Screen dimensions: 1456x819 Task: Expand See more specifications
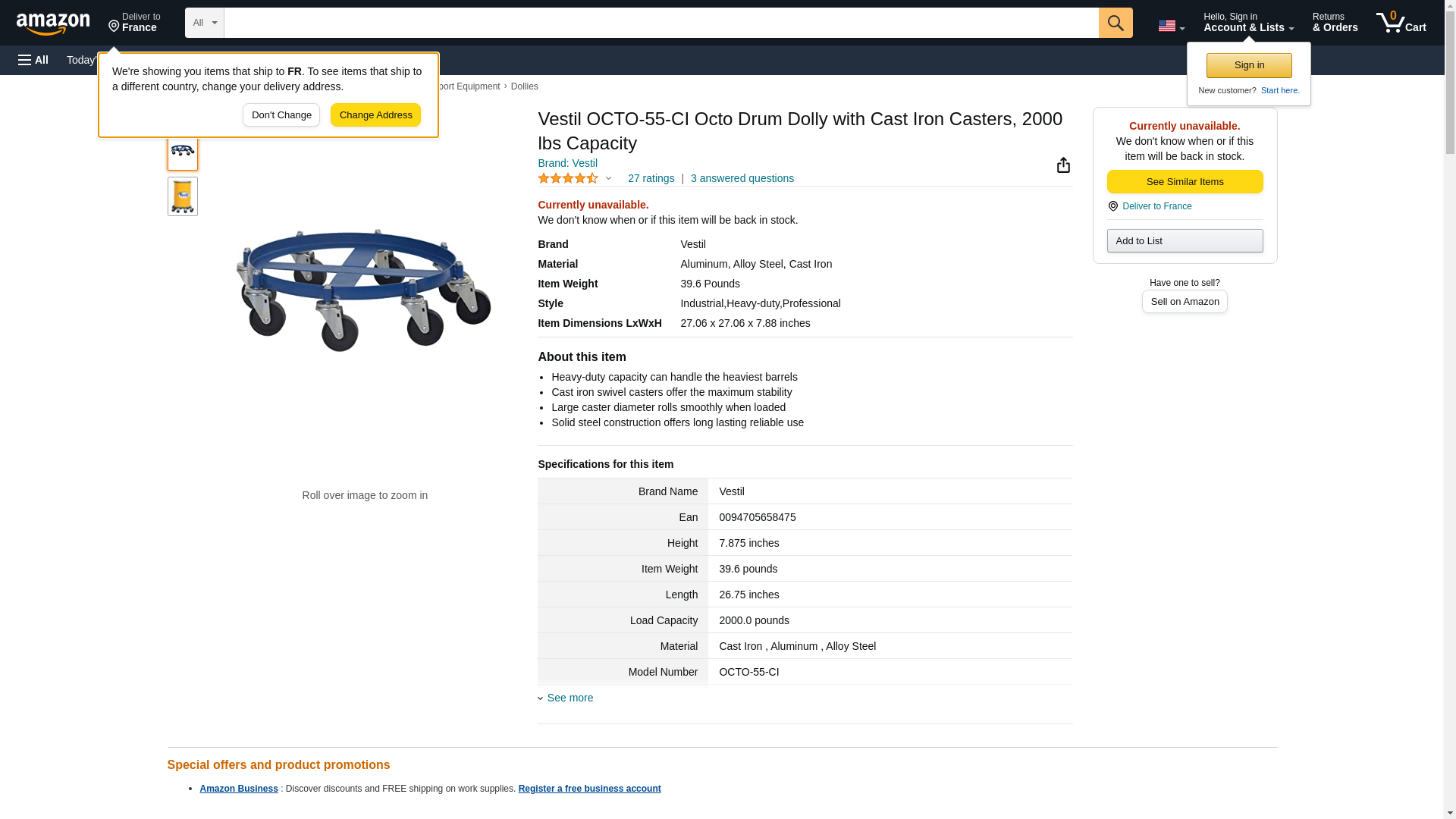570,698
